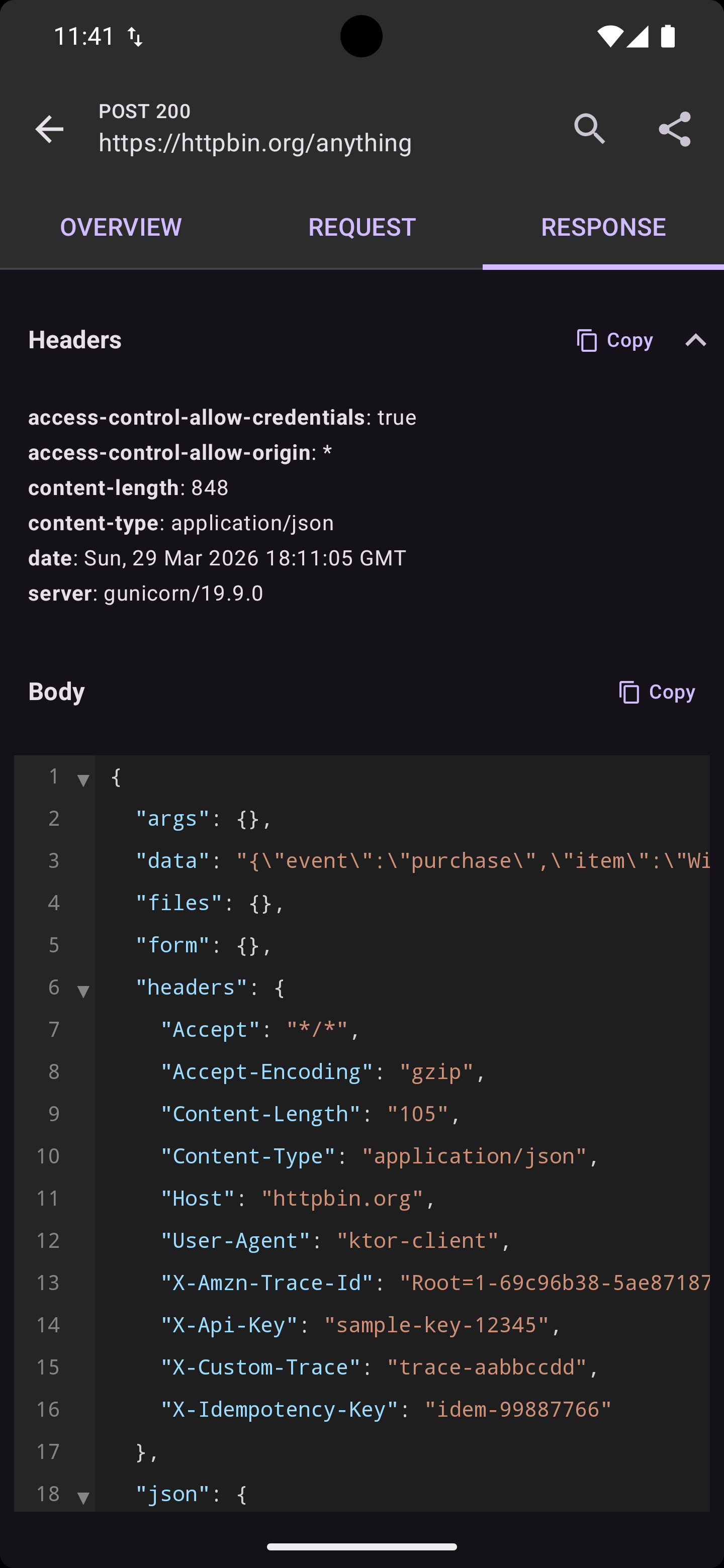Viewport: 724px width, 1568px height.
Task: Copy headers via the copy icon
Action: (x=586, y=340)
